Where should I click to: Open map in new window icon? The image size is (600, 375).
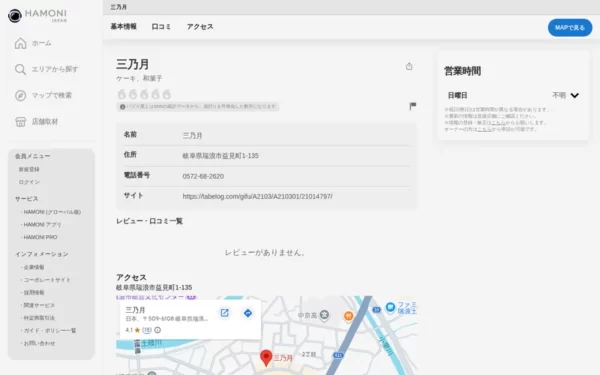pyautogui.click(x=225, y=313)
